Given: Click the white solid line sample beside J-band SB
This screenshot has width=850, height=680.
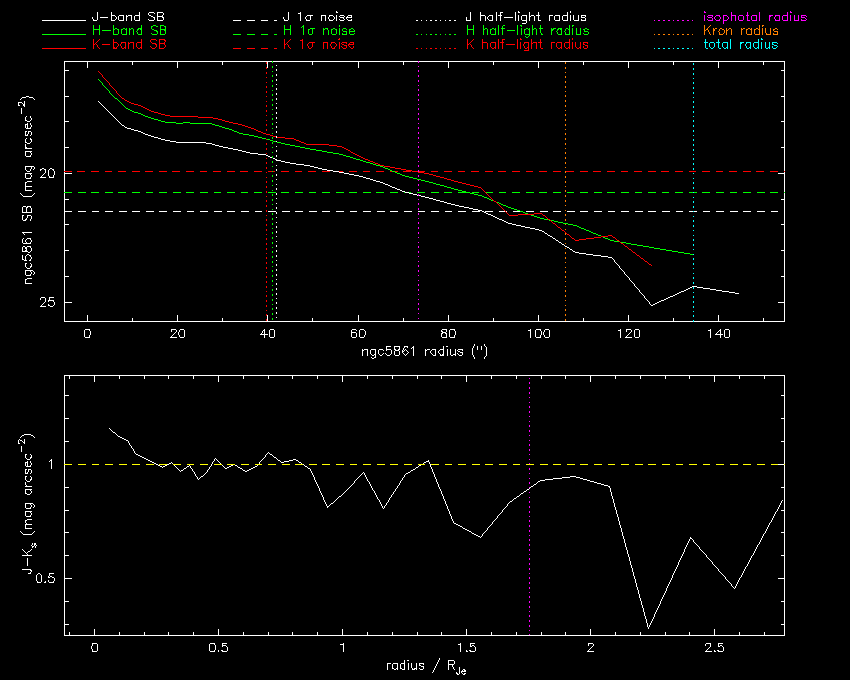Looking at the screenshot, I should coord(64,21).
